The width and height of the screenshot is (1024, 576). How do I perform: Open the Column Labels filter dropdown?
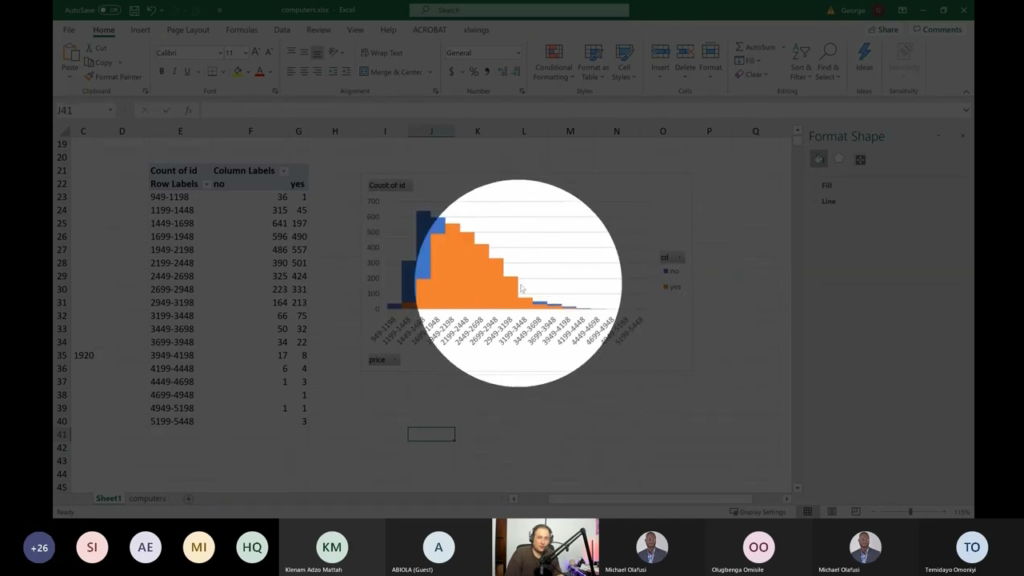click(283, 170)
